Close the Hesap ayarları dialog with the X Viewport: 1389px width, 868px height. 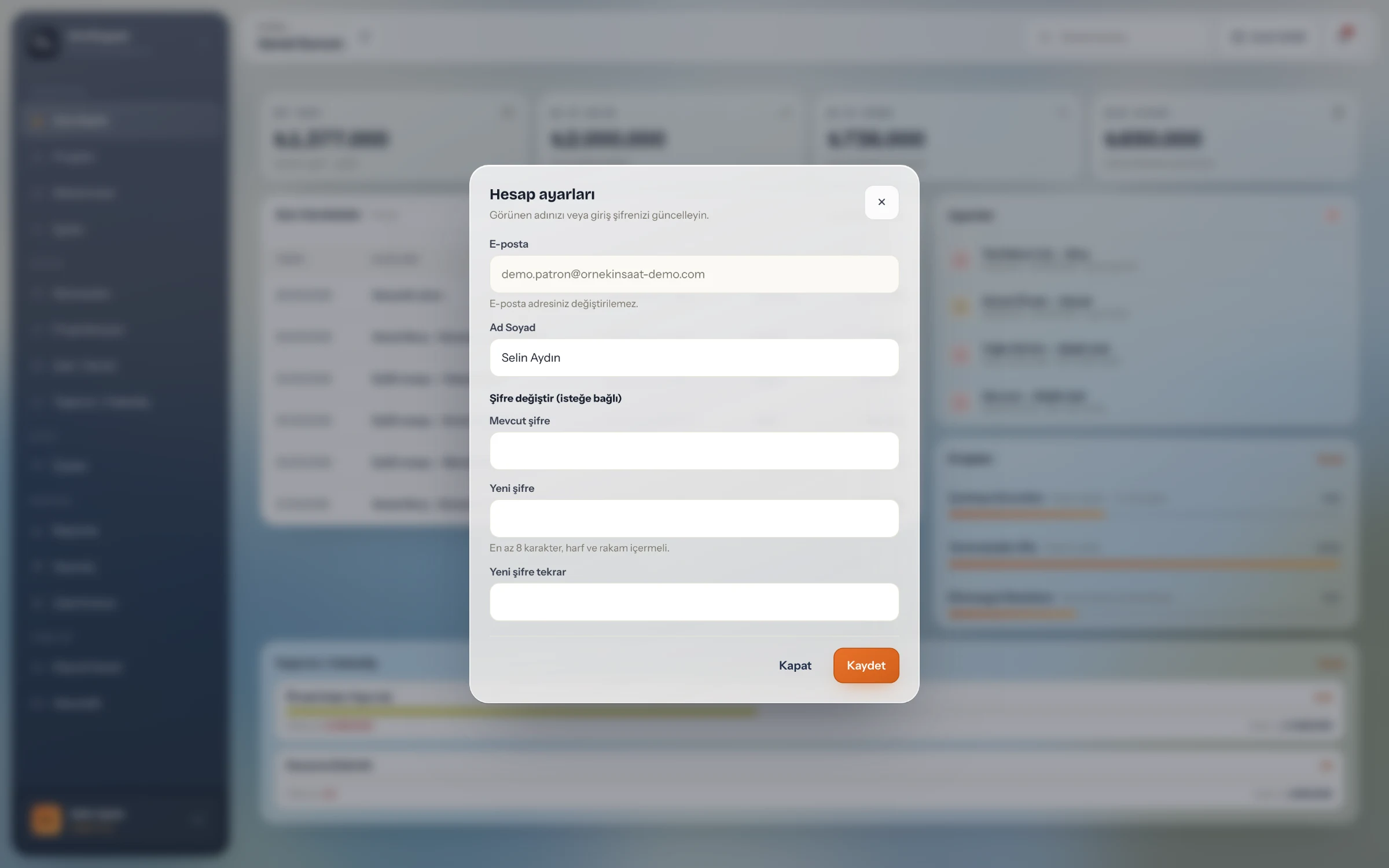(881, 202)
